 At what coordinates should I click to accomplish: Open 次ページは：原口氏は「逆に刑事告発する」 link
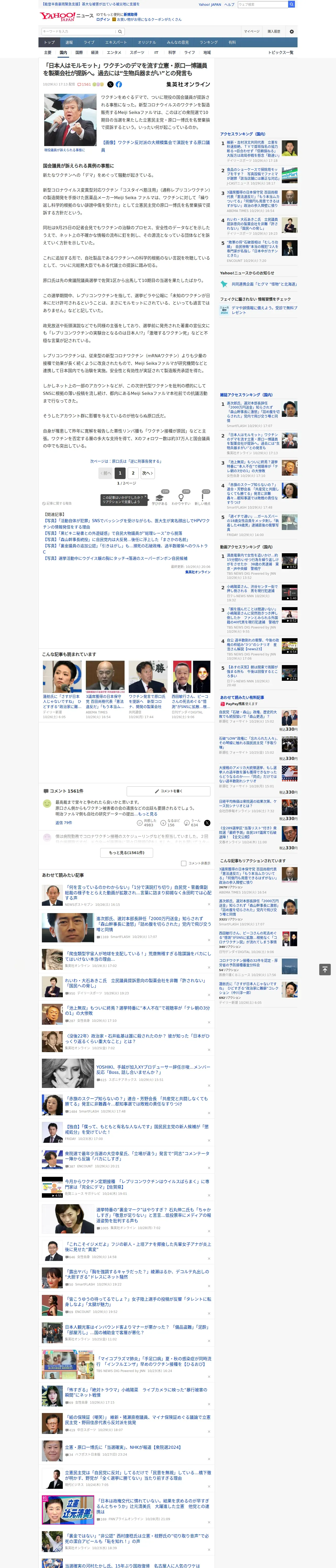126,462
